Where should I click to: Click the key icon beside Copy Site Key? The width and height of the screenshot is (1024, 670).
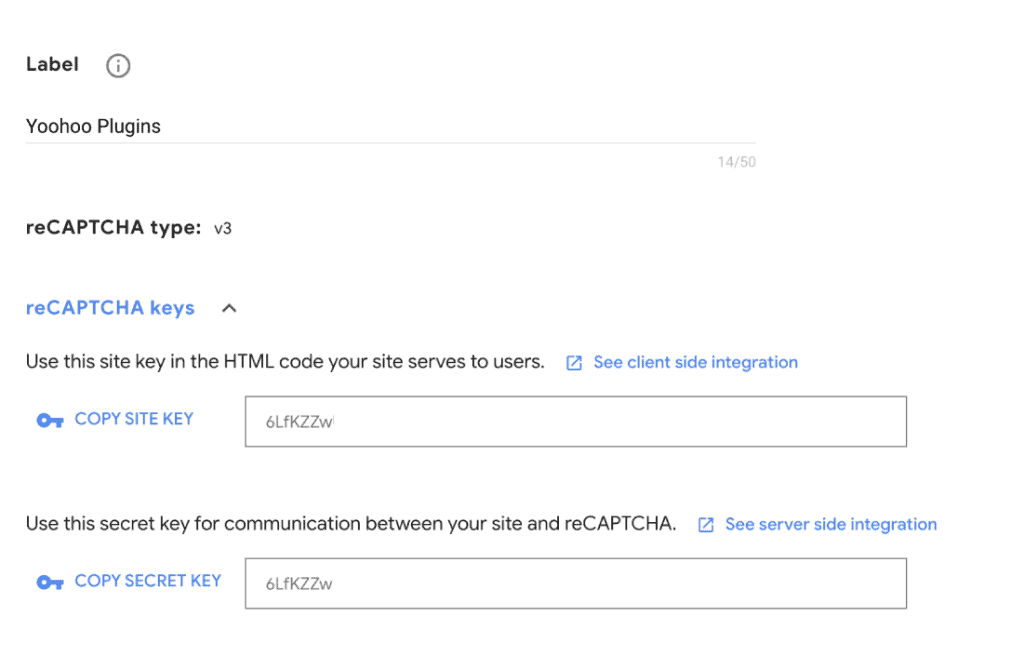pos(50,421)
